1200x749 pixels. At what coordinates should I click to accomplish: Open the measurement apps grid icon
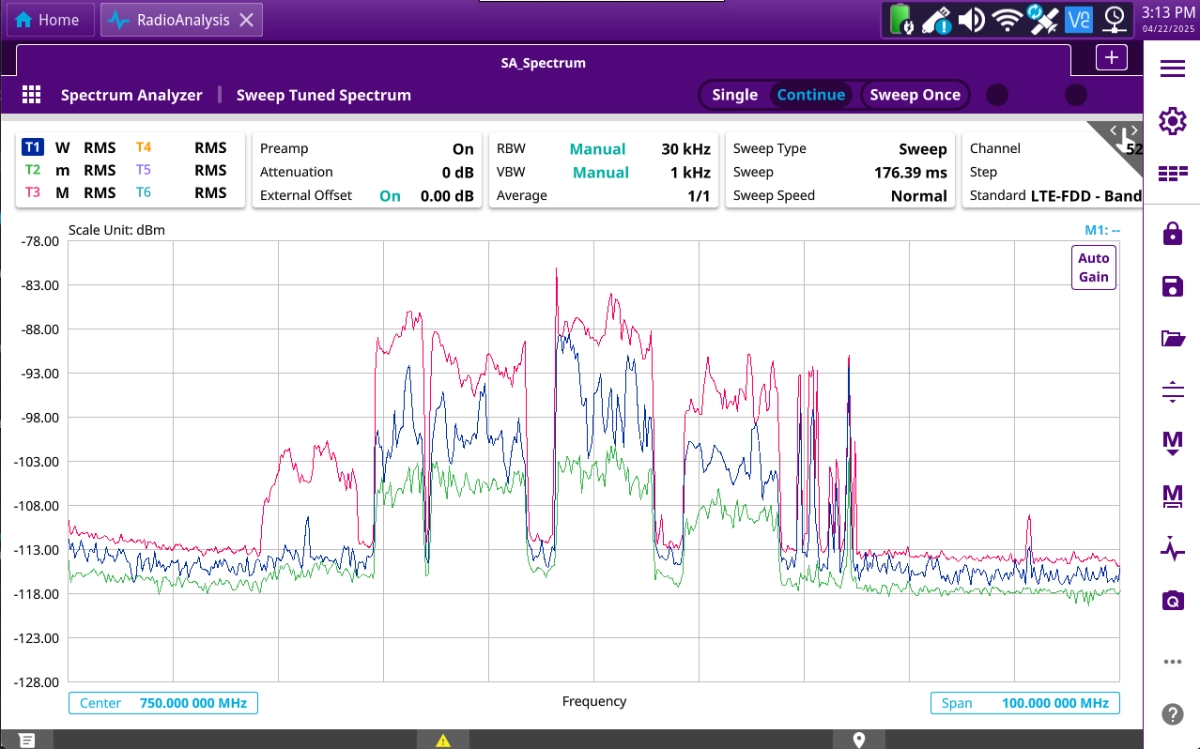31,95
